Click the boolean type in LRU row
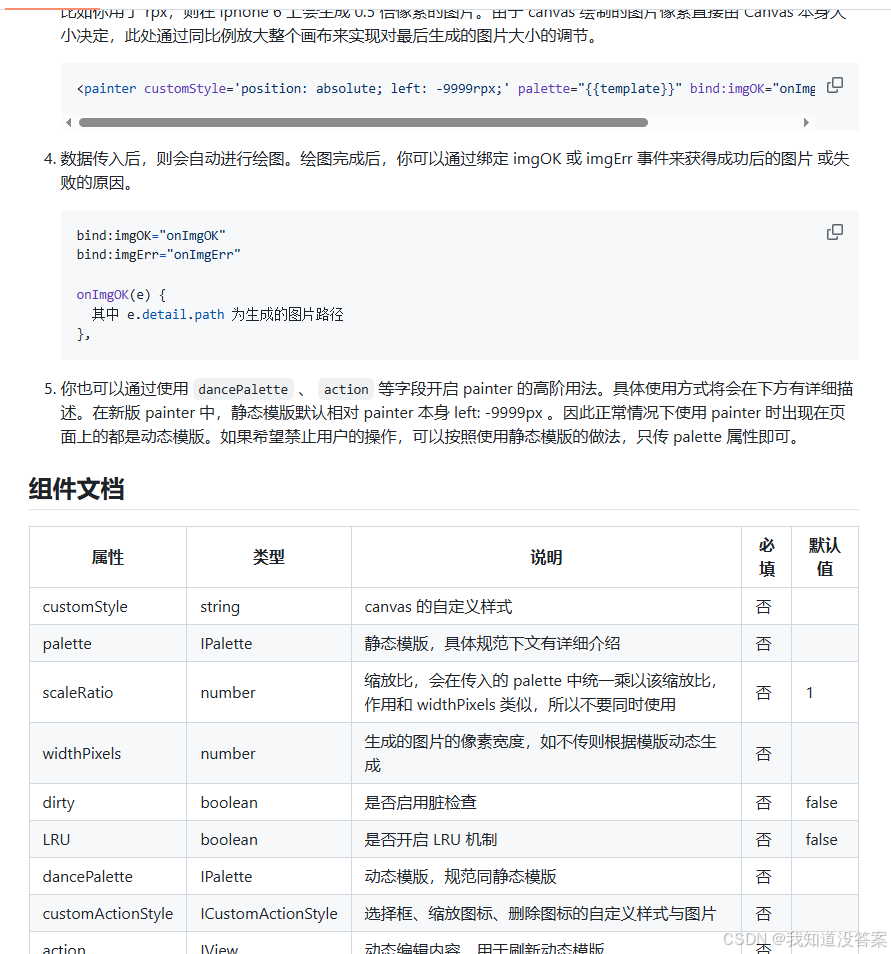891x954 pixels. [269, 840]
